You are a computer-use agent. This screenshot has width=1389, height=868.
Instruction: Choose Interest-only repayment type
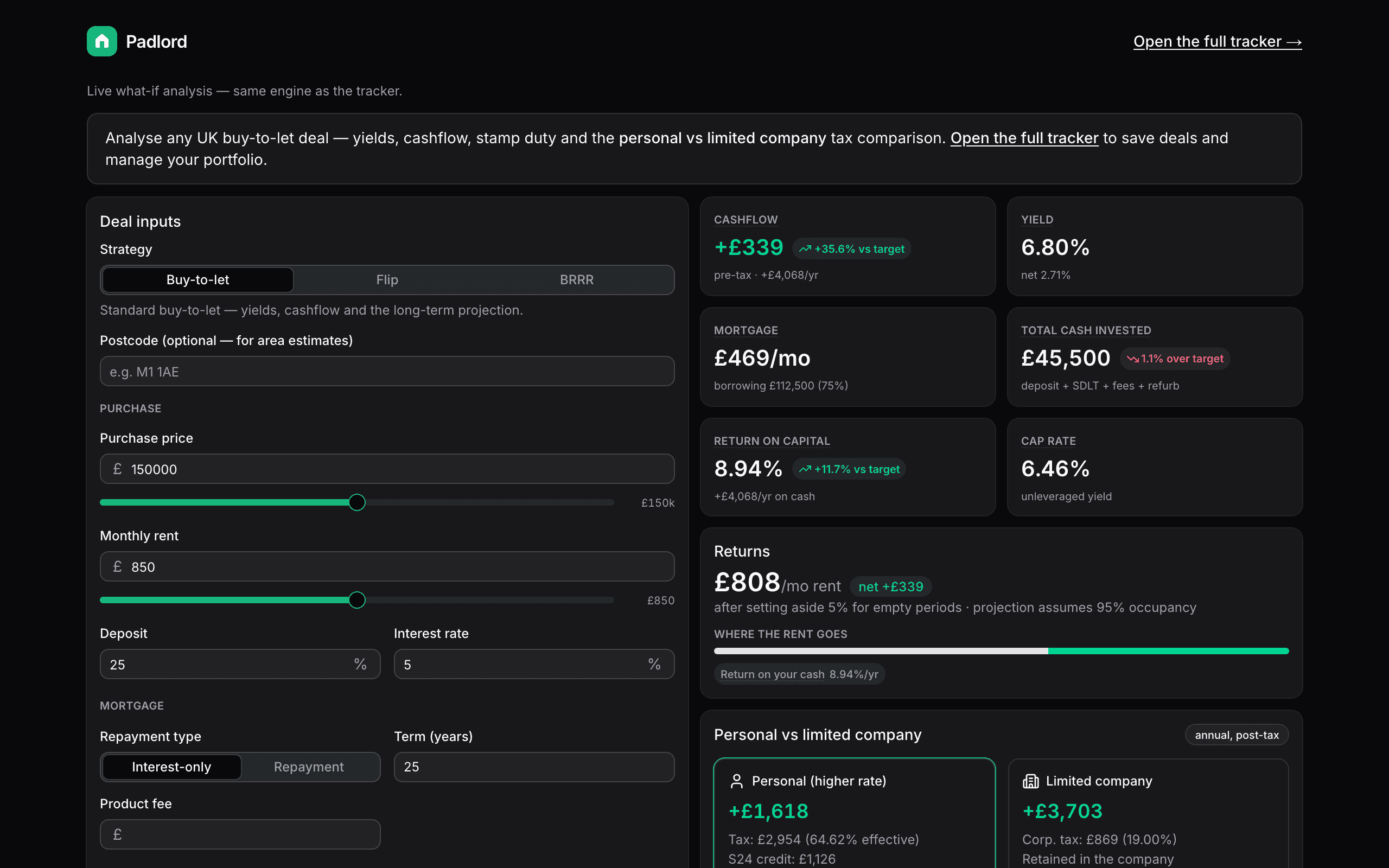(x=171, y=767)
